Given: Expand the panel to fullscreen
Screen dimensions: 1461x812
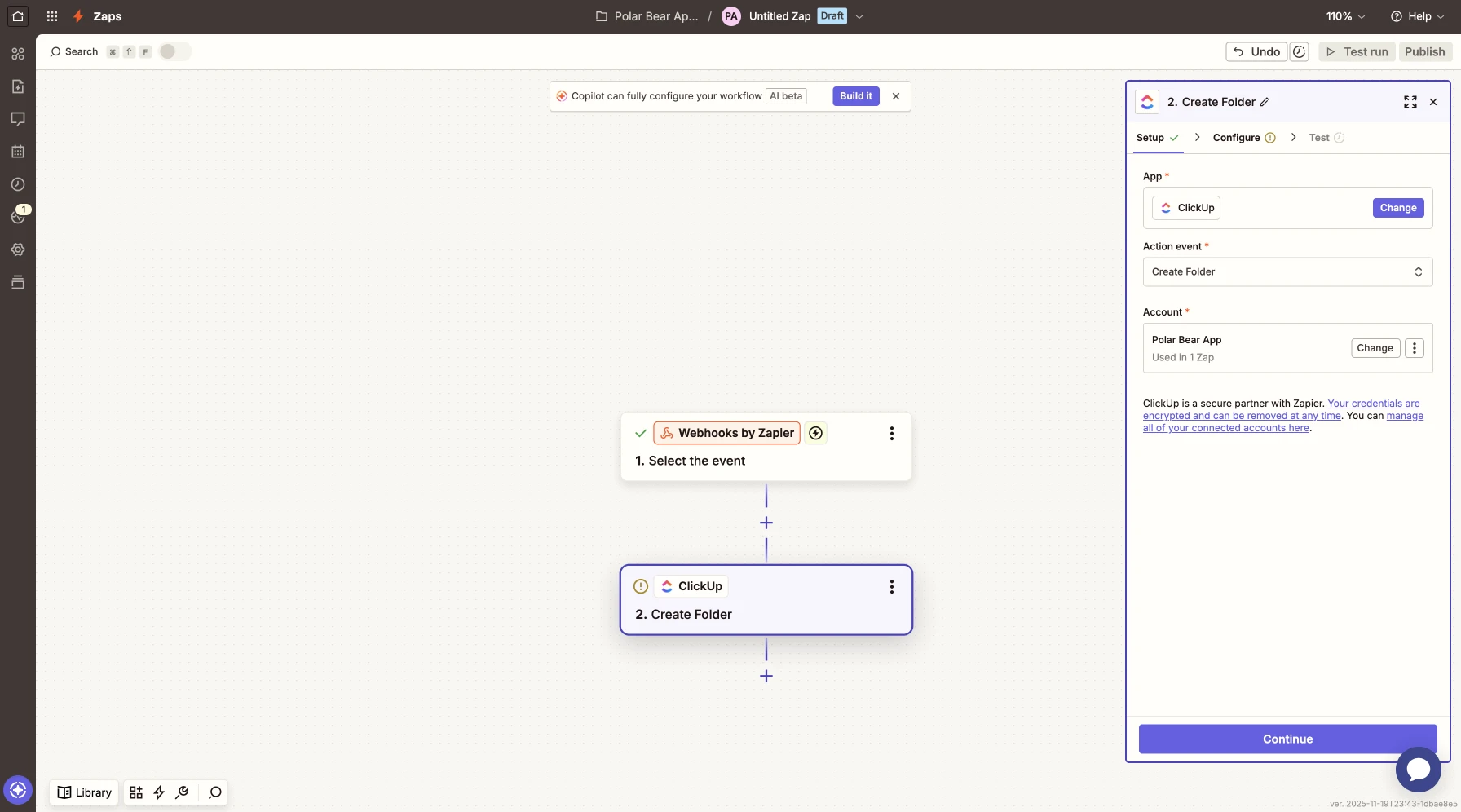Looking at the screenshot, I should 1410,102.
